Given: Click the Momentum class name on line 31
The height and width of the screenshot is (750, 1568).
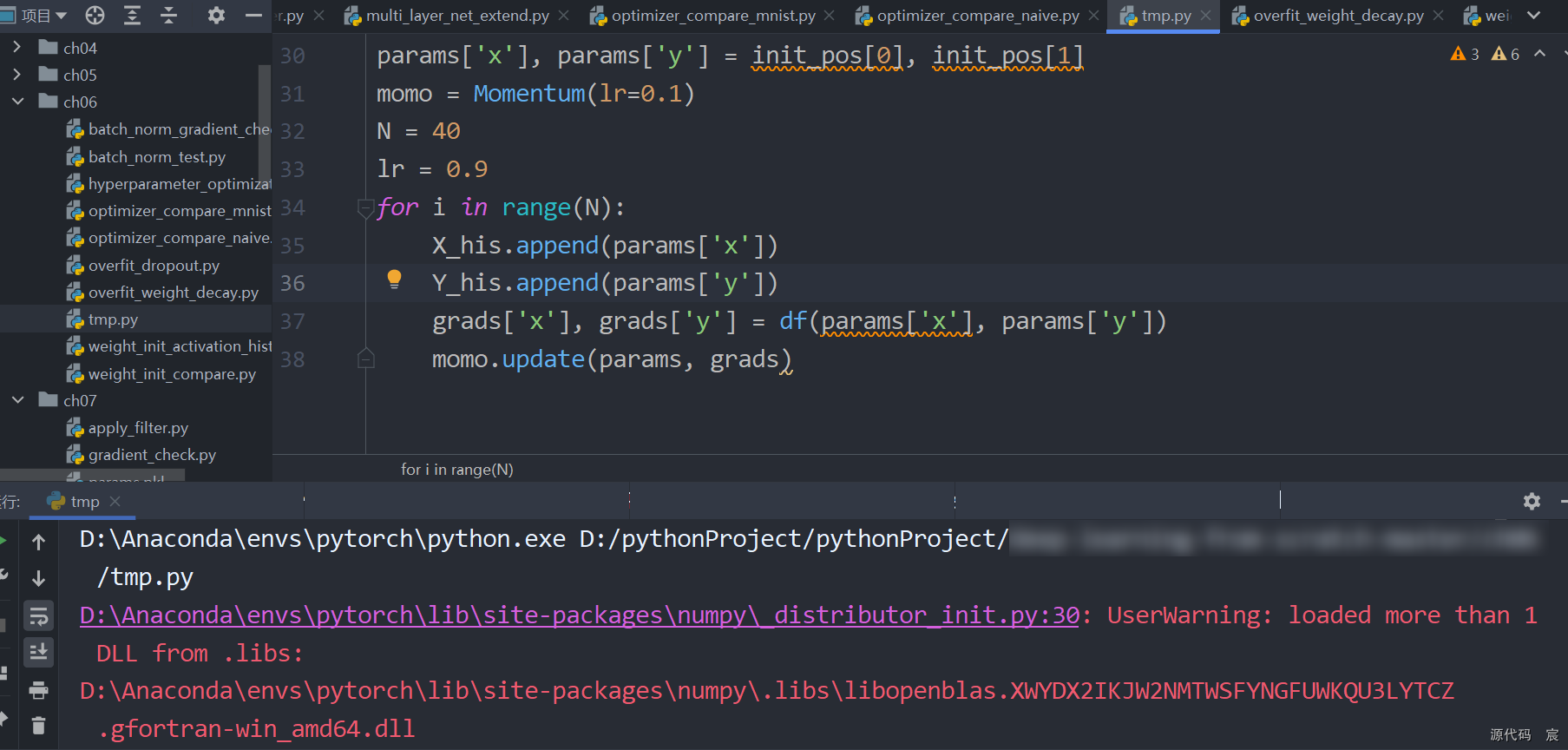Looking at the screenshot, I should pyautogui.click(x=529, y=94).
